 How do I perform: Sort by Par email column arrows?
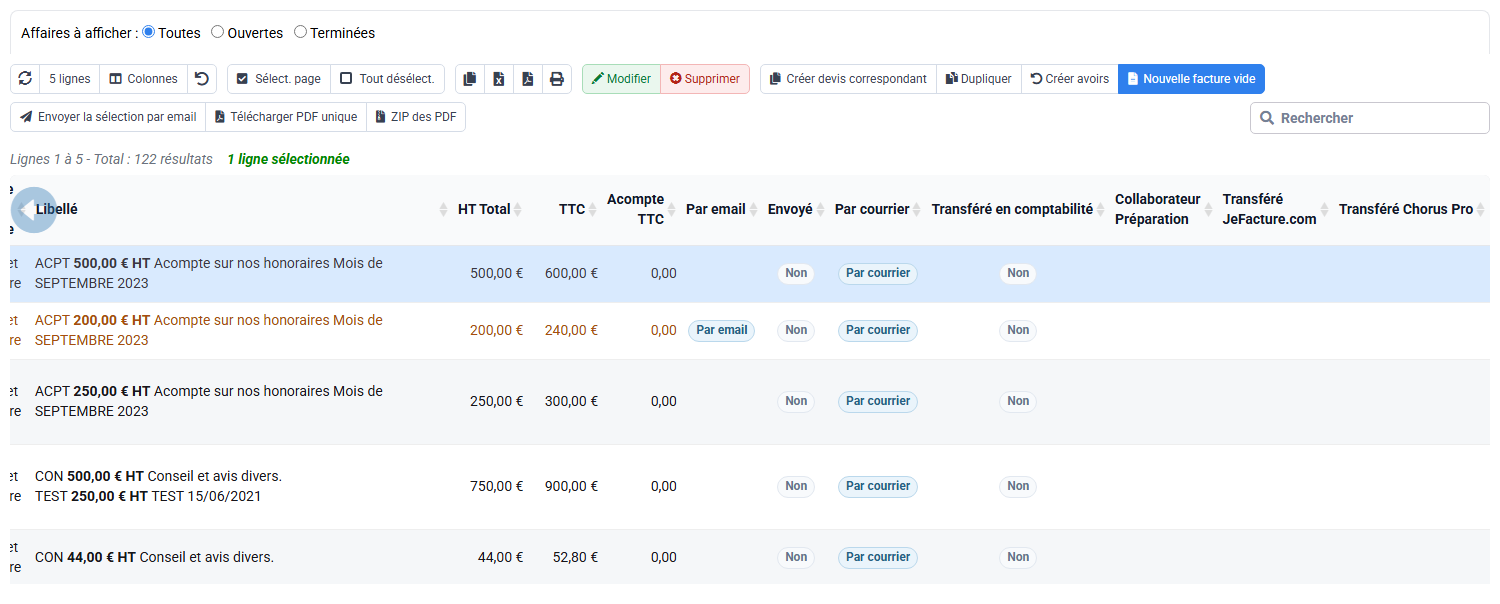[x=754, y=210]
